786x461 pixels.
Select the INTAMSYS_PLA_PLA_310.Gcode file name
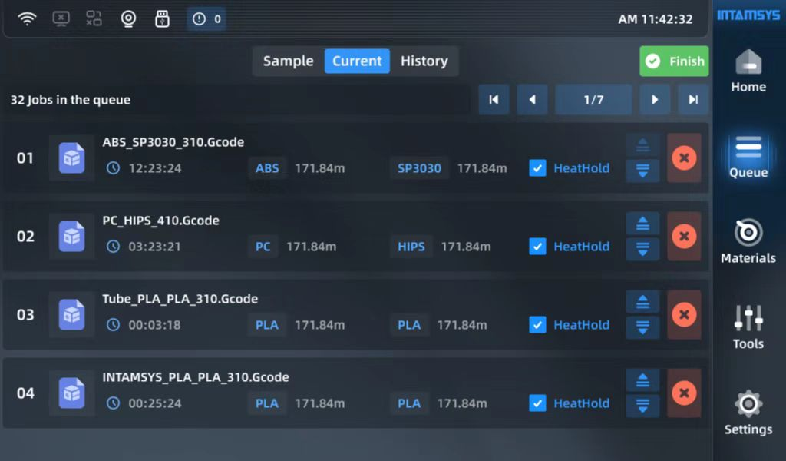point(195,377)
